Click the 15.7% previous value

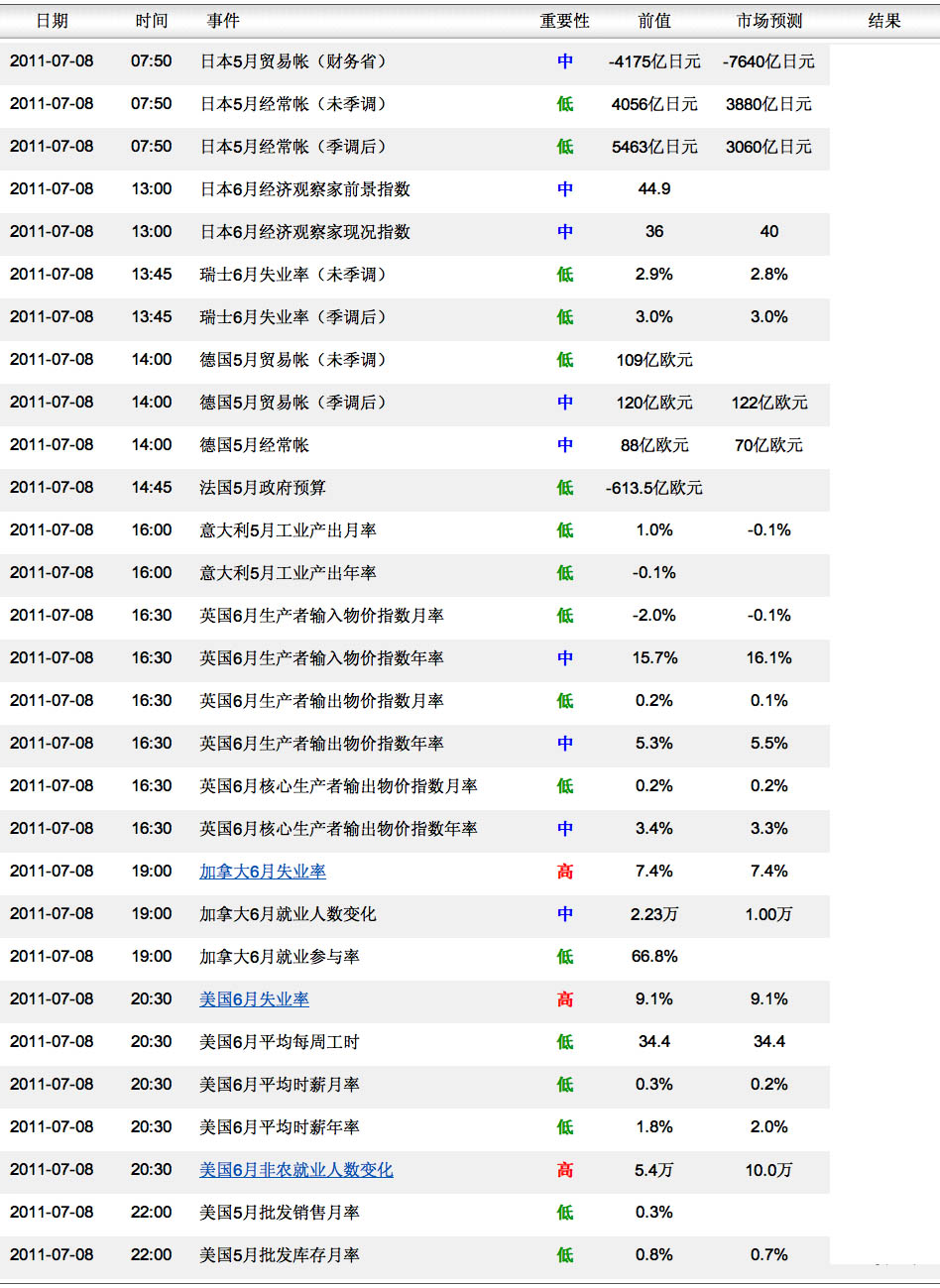click(654, 658)
